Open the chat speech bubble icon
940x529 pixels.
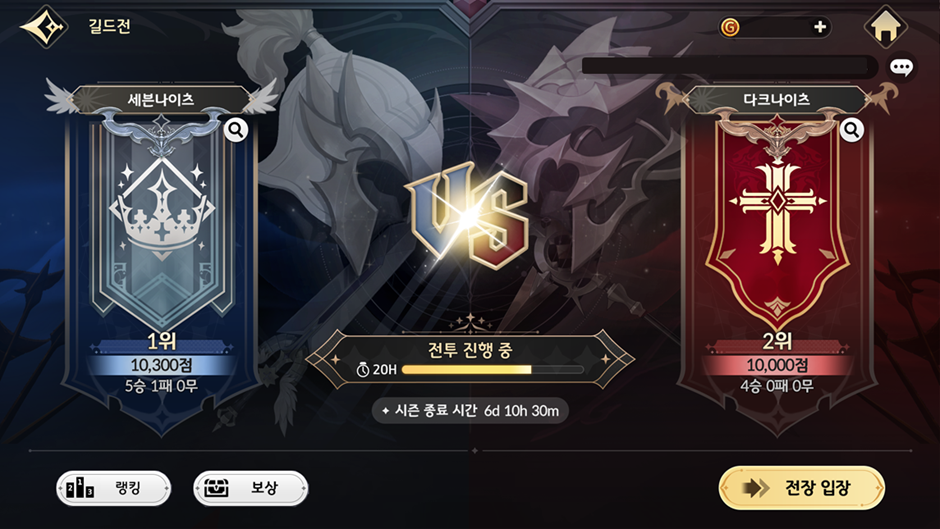click(x=901, y=67)
